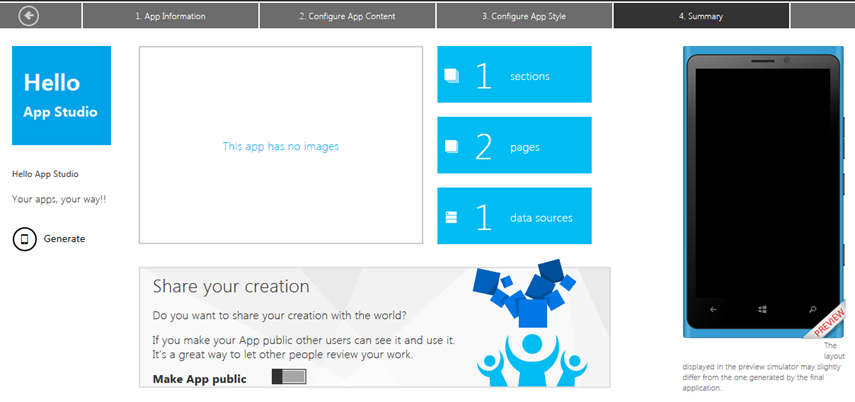
Task: Open the 2 pages tile
Action: point(514,145)
